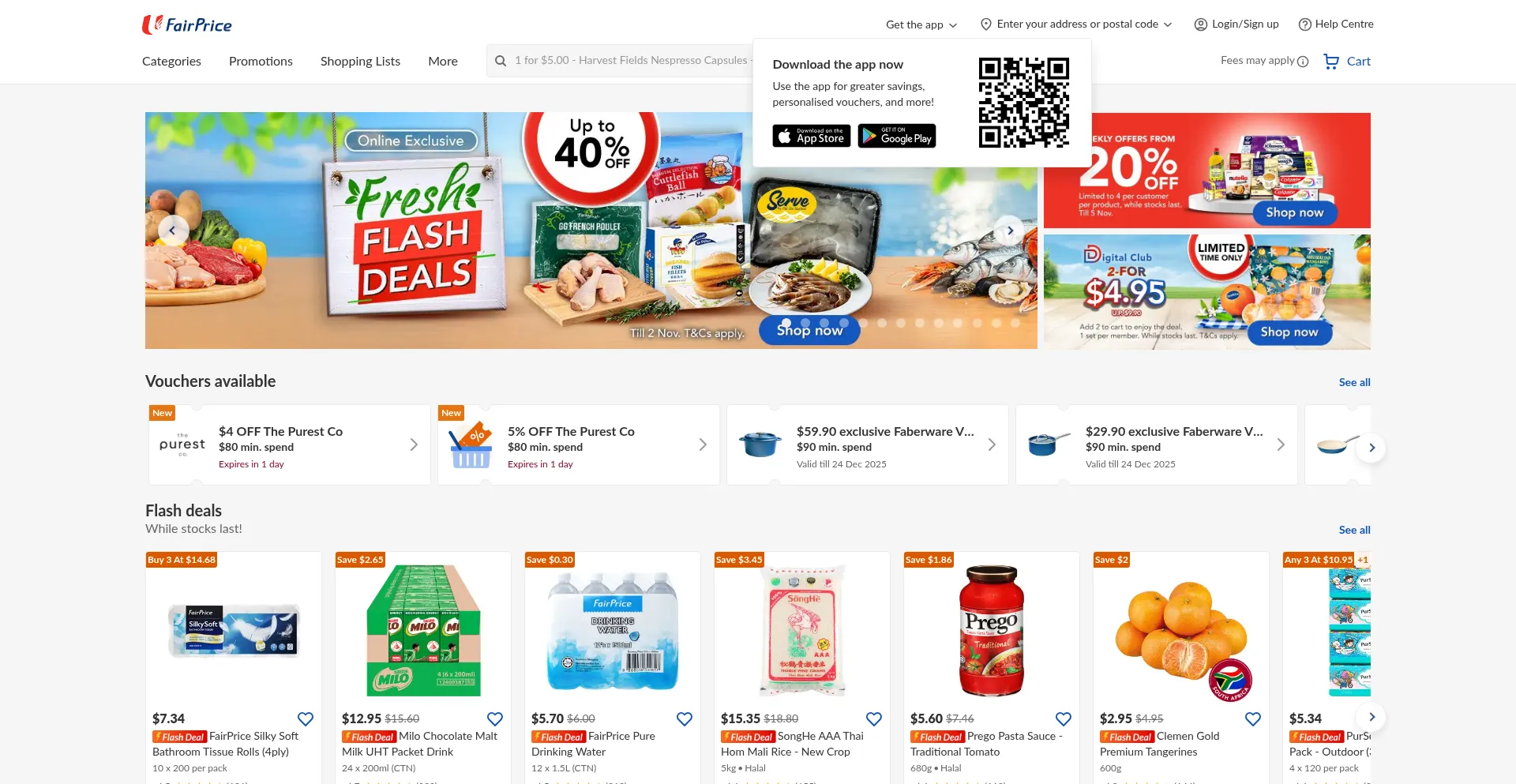
Task: Select the first carousel indicator dot
Action: [786, 323]
